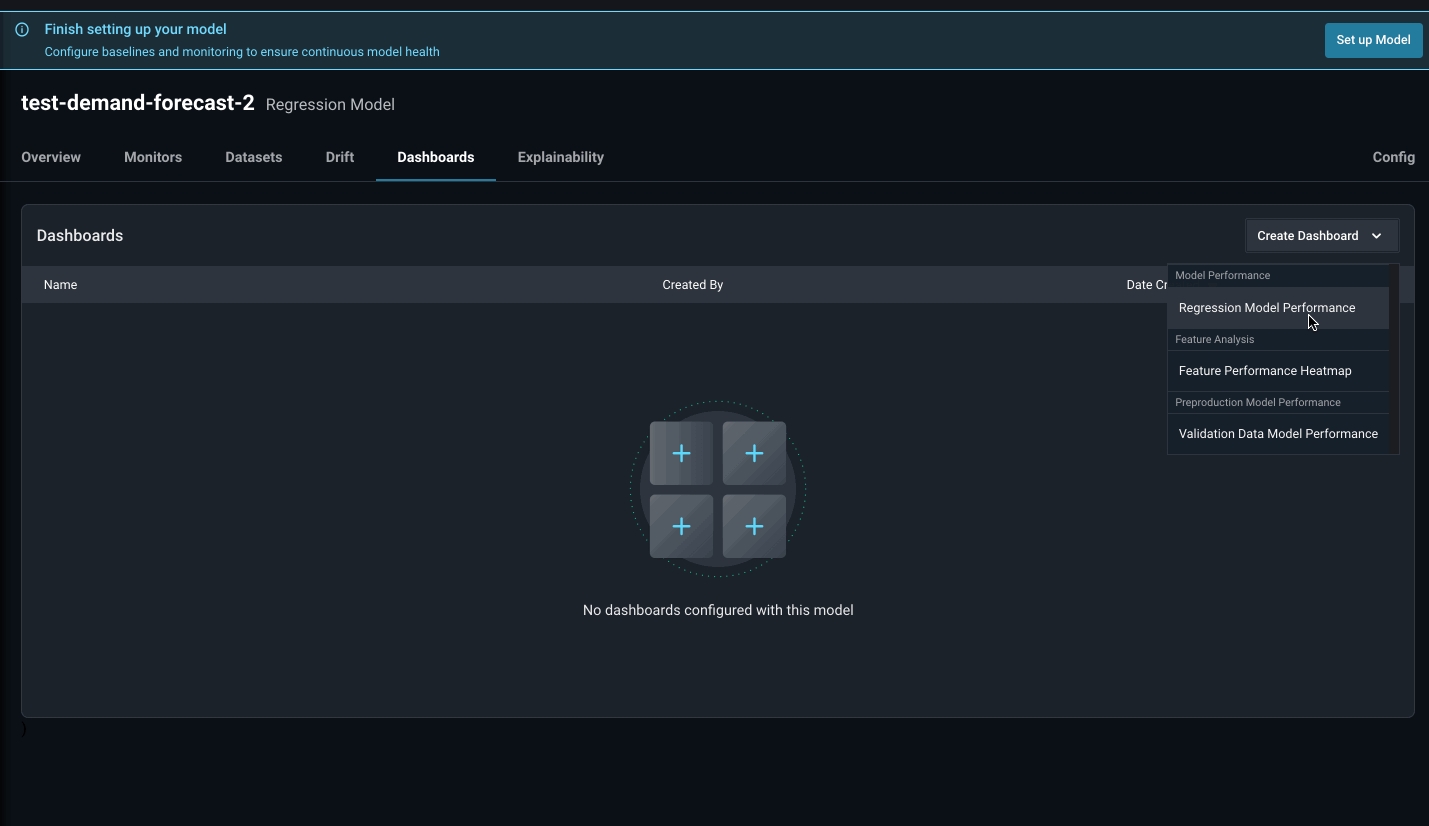Viewport: 1429px width, 826px height.
Task: Click the active Dashboards tab
Action: click(435, 157)
